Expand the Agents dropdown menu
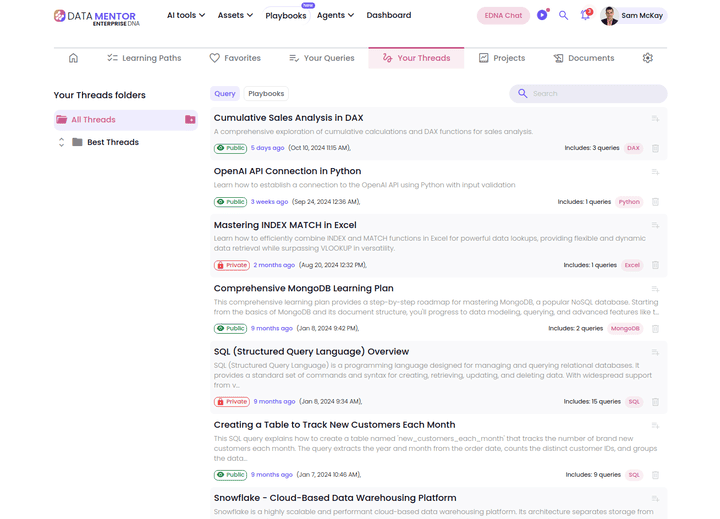 pyautogui.click(x=335, y=15)
